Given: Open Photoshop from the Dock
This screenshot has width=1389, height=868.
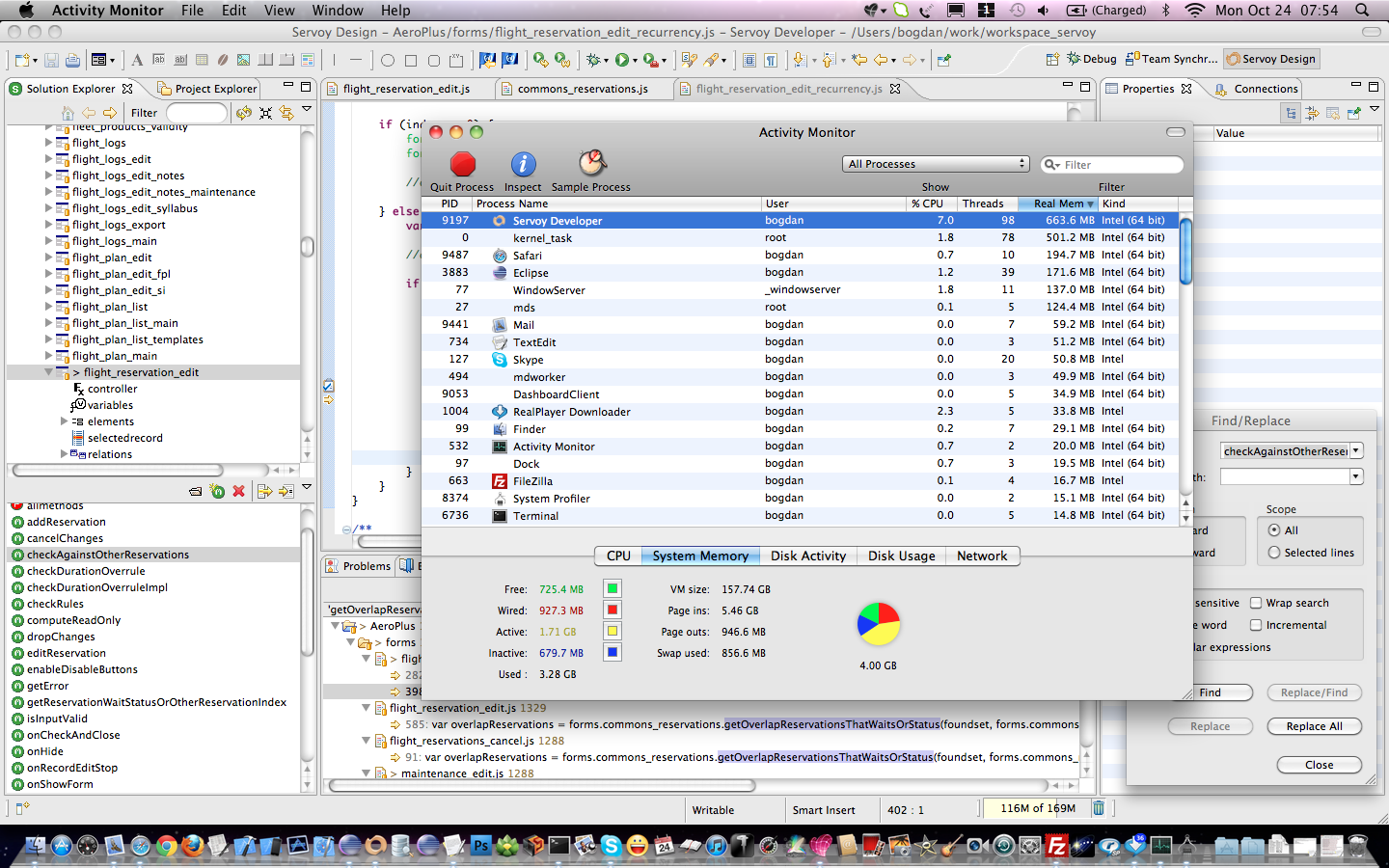Looking at the screenshot, I should 479,846.
